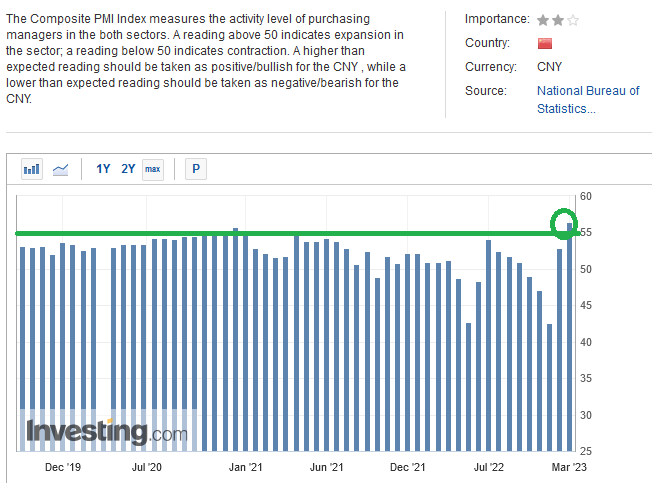652x483 pixels.
Task: Click the Dec '21 x-axis label
Action: pyautogui.click(x=408, y=467)
